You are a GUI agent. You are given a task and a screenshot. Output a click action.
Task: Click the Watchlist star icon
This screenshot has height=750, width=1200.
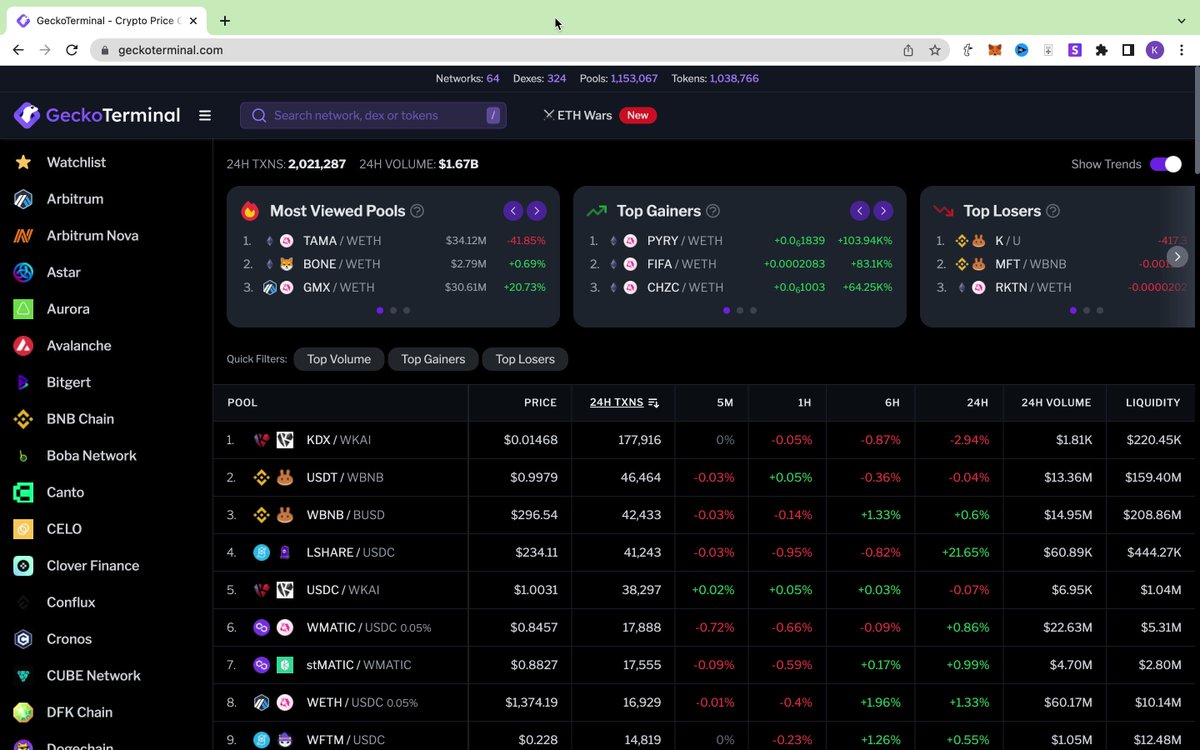(x=23, y=162)
